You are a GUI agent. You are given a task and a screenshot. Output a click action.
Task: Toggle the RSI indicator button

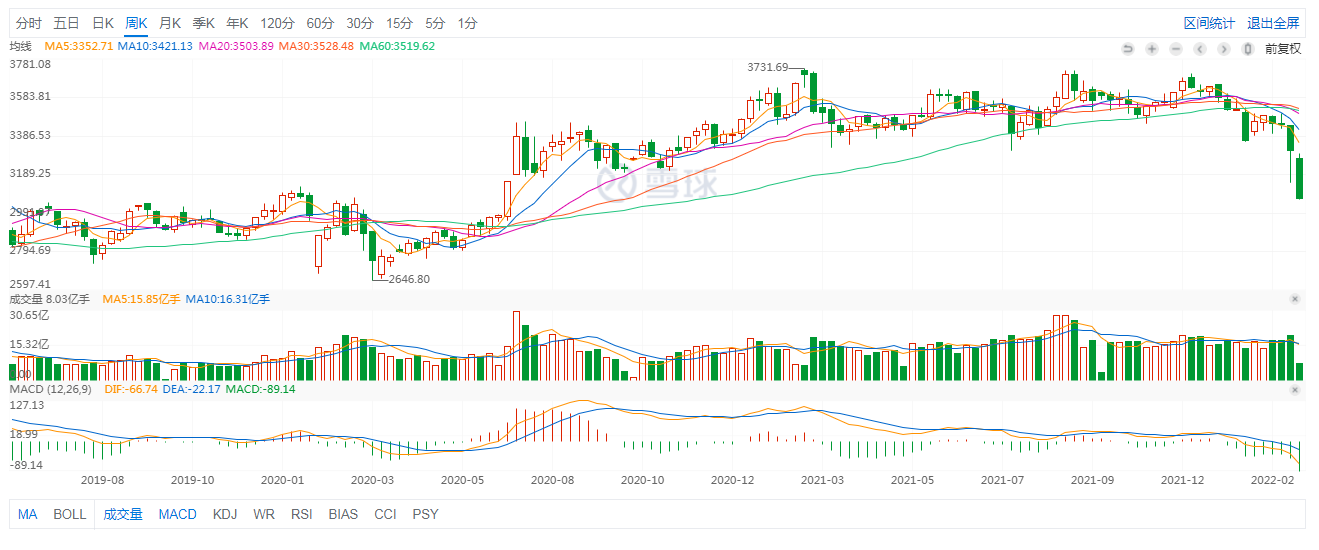pos(301,514)
